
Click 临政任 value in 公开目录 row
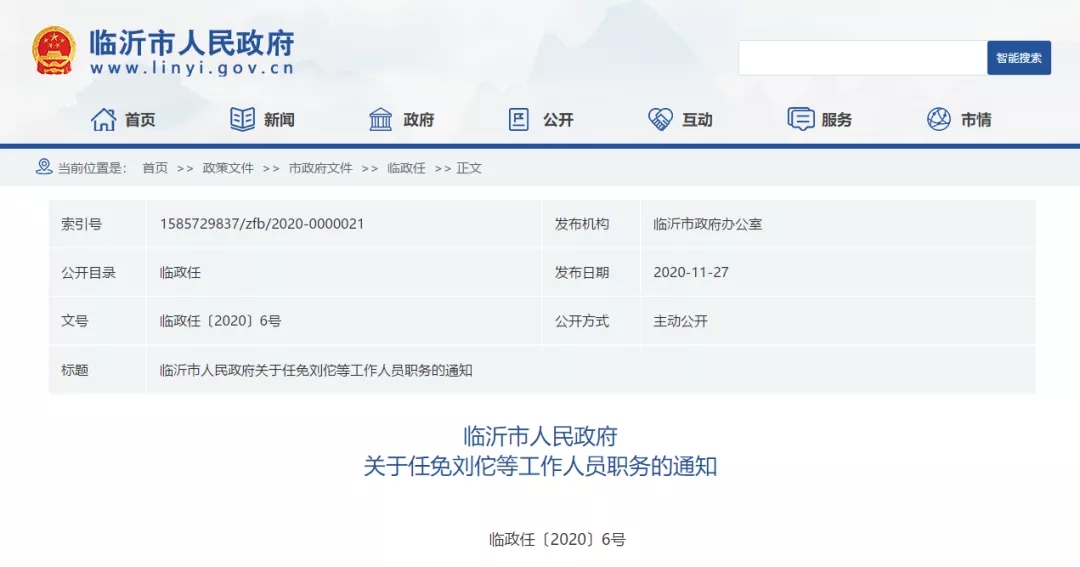pyautogui.click(x=180, y=273)
